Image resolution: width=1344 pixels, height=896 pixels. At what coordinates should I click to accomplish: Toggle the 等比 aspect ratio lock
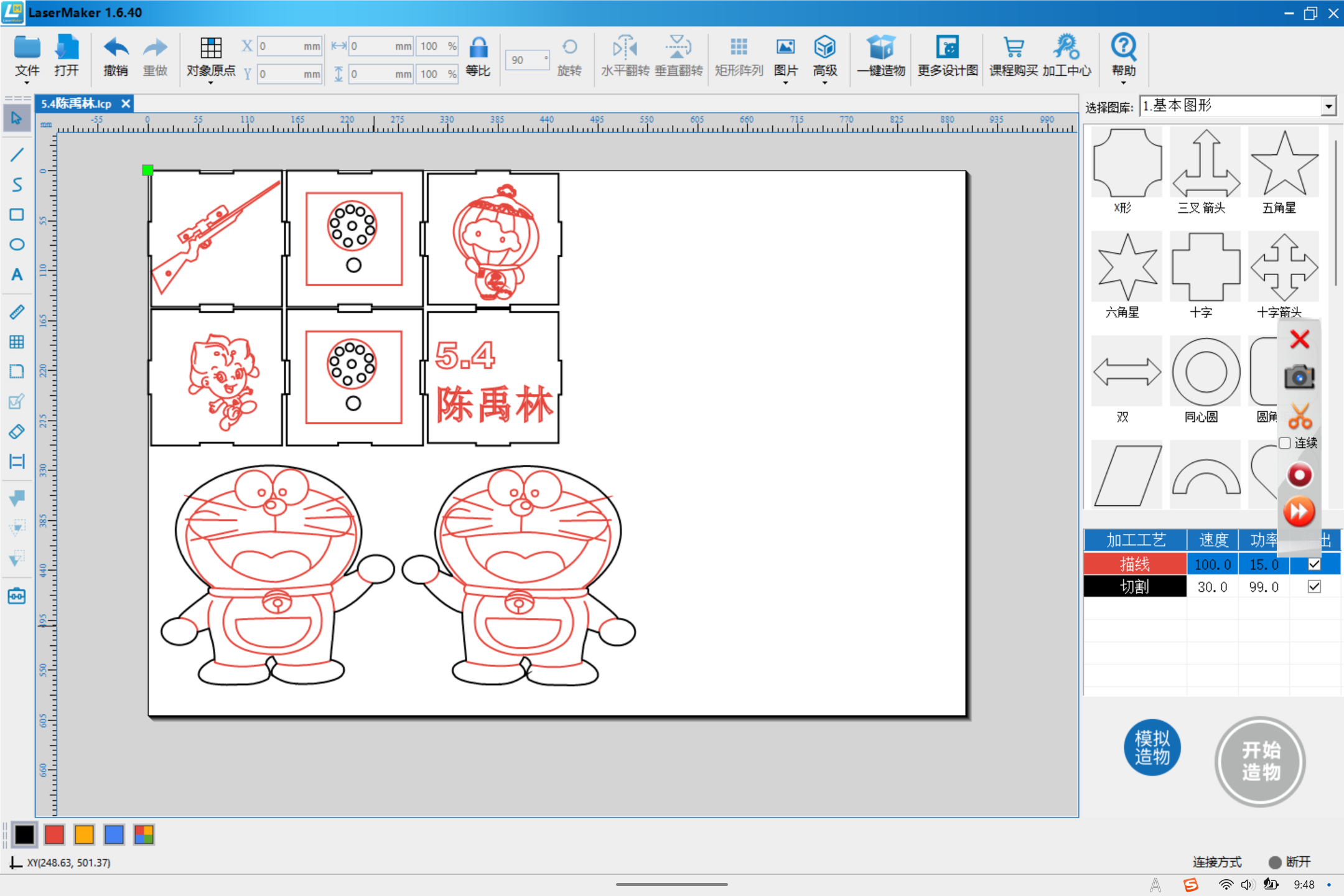click(x=478, y=56)
